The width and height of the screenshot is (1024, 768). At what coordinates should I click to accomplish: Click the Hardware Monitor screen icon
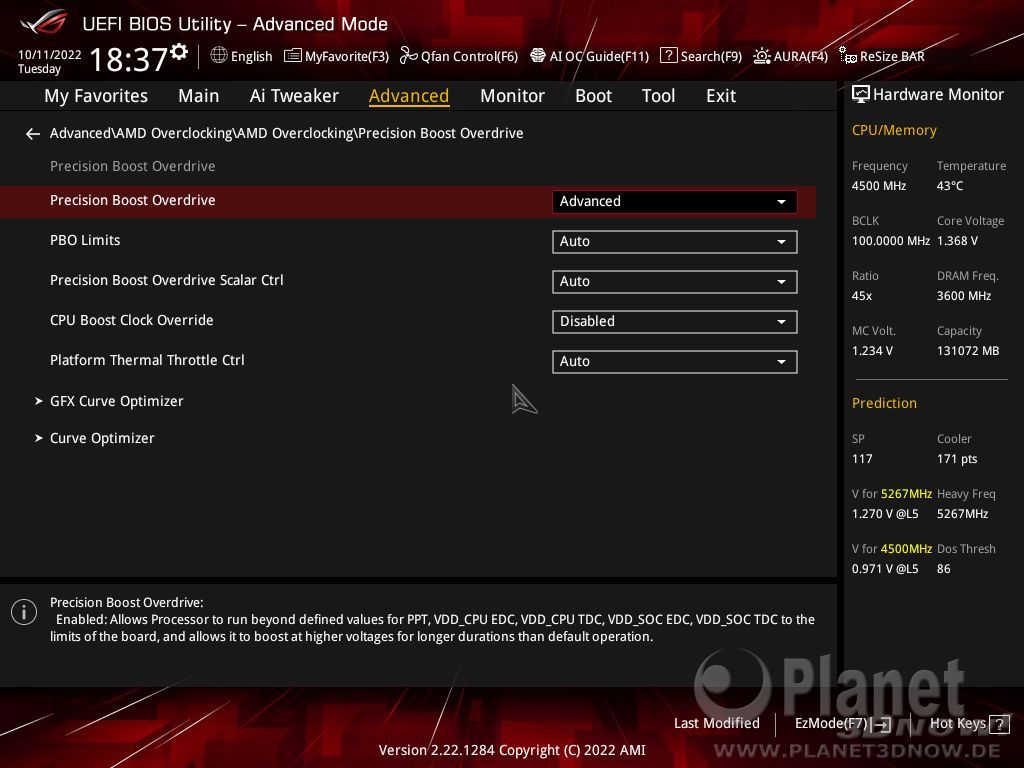(861, 94)
